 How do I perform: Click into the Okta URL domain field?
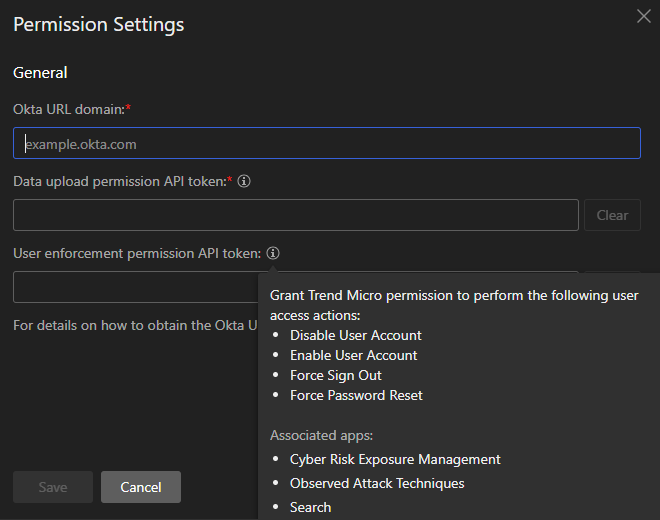pyautogui.click(x=327, y=144)
